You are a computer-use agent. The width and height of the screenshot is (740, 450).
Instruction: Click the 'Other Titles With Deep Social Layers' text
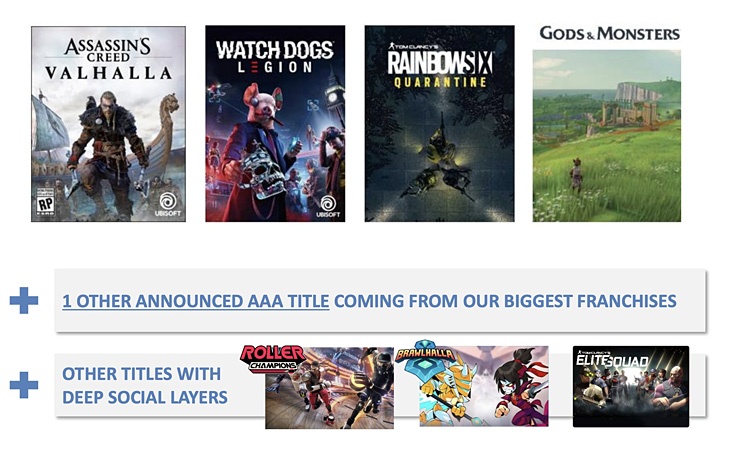click(x=145, y=385)
